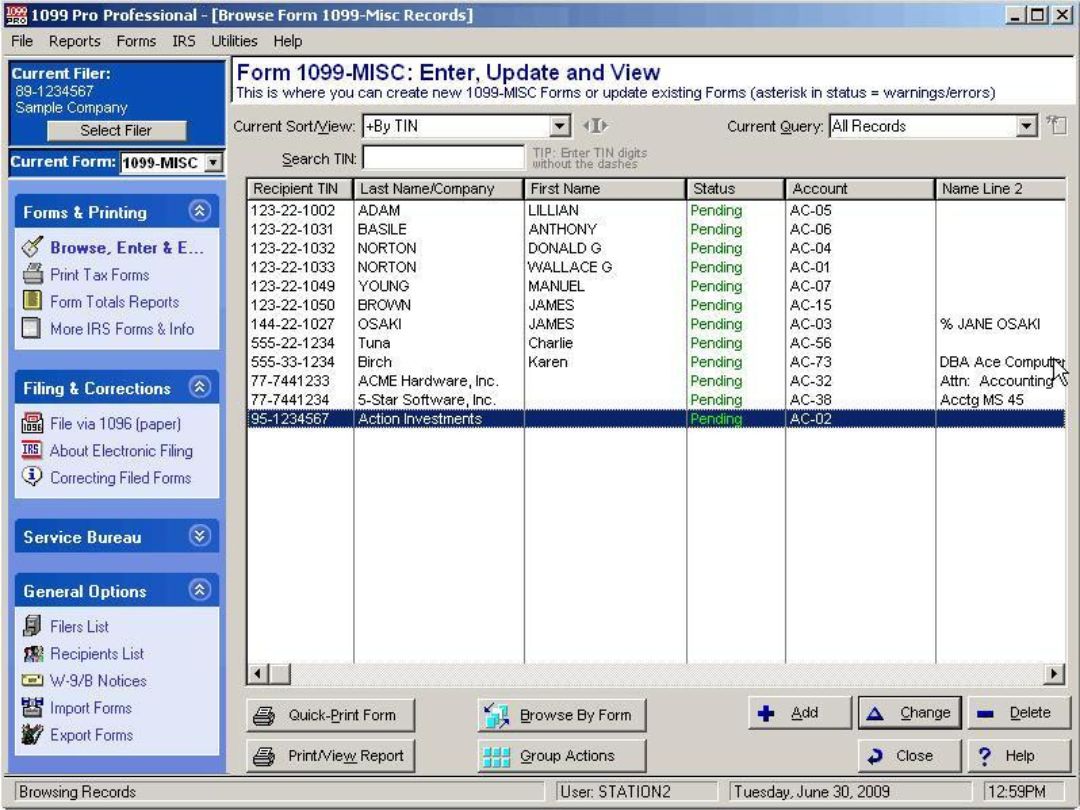Add a new record with Add button

[x=800, y=713]
